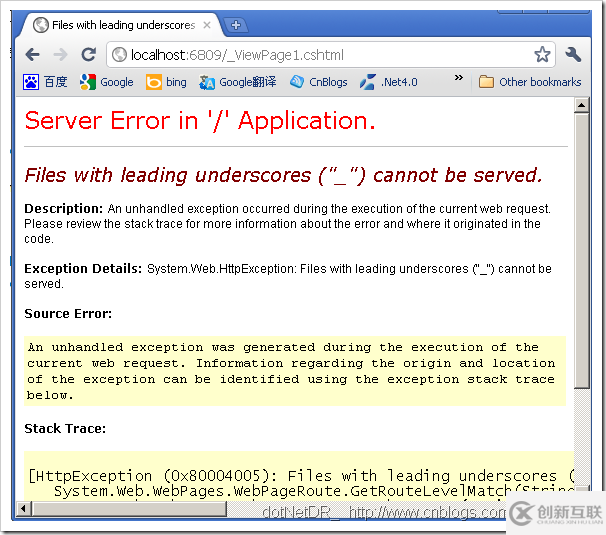
Task: Select the 'Files with leading underscores' tab
Action: tap(123, 25)
